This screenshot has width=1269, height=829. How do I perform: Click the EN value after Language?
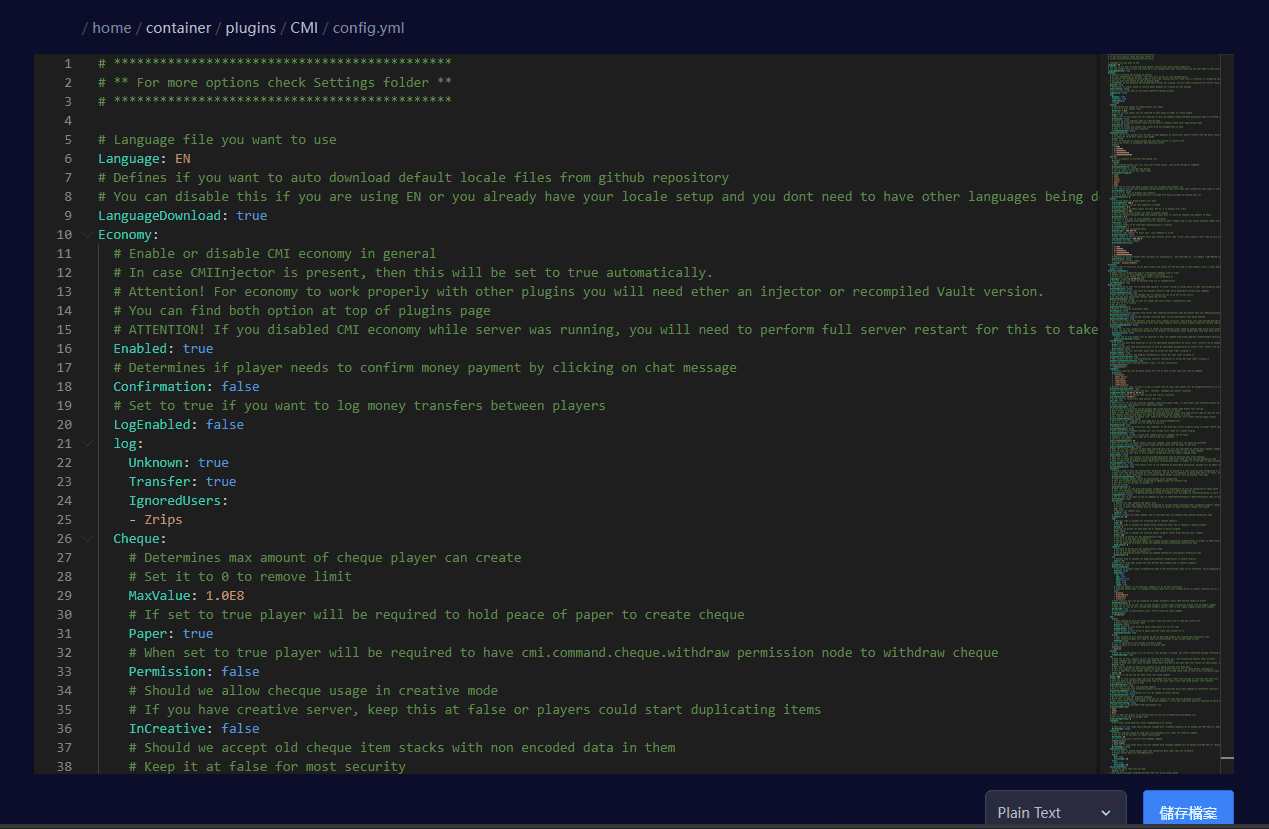[182, 159]
